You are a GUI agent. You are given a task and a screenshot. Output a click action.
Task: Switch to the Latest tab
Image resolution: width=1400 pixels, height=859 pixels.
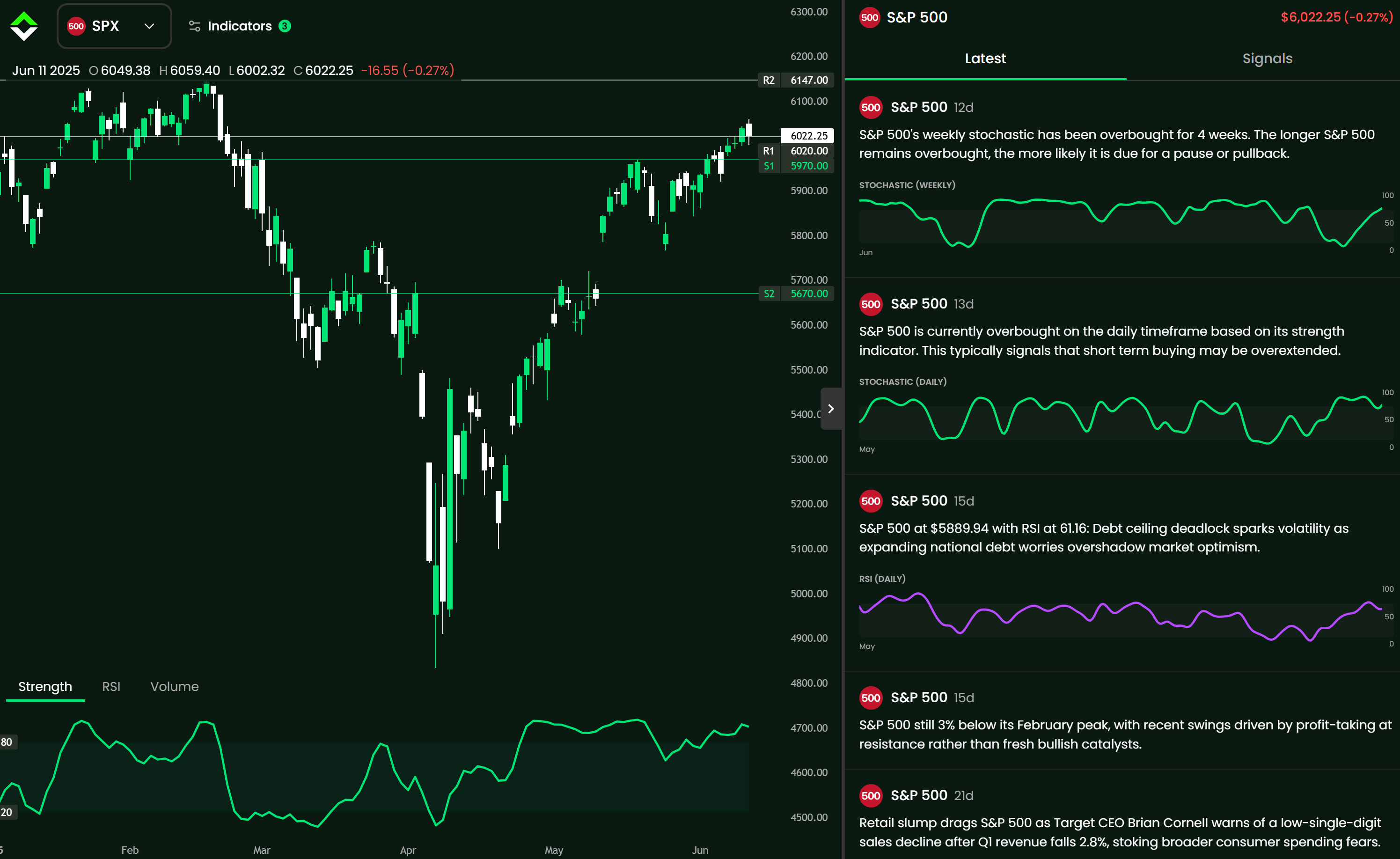(985, 59)
